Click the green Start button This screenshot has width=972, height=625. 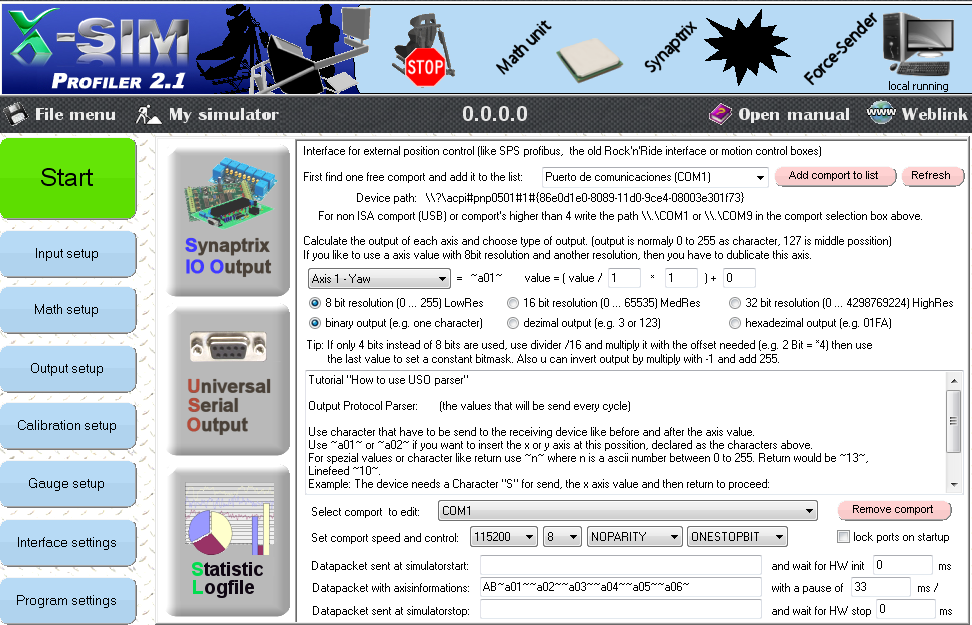click(67, 178)
